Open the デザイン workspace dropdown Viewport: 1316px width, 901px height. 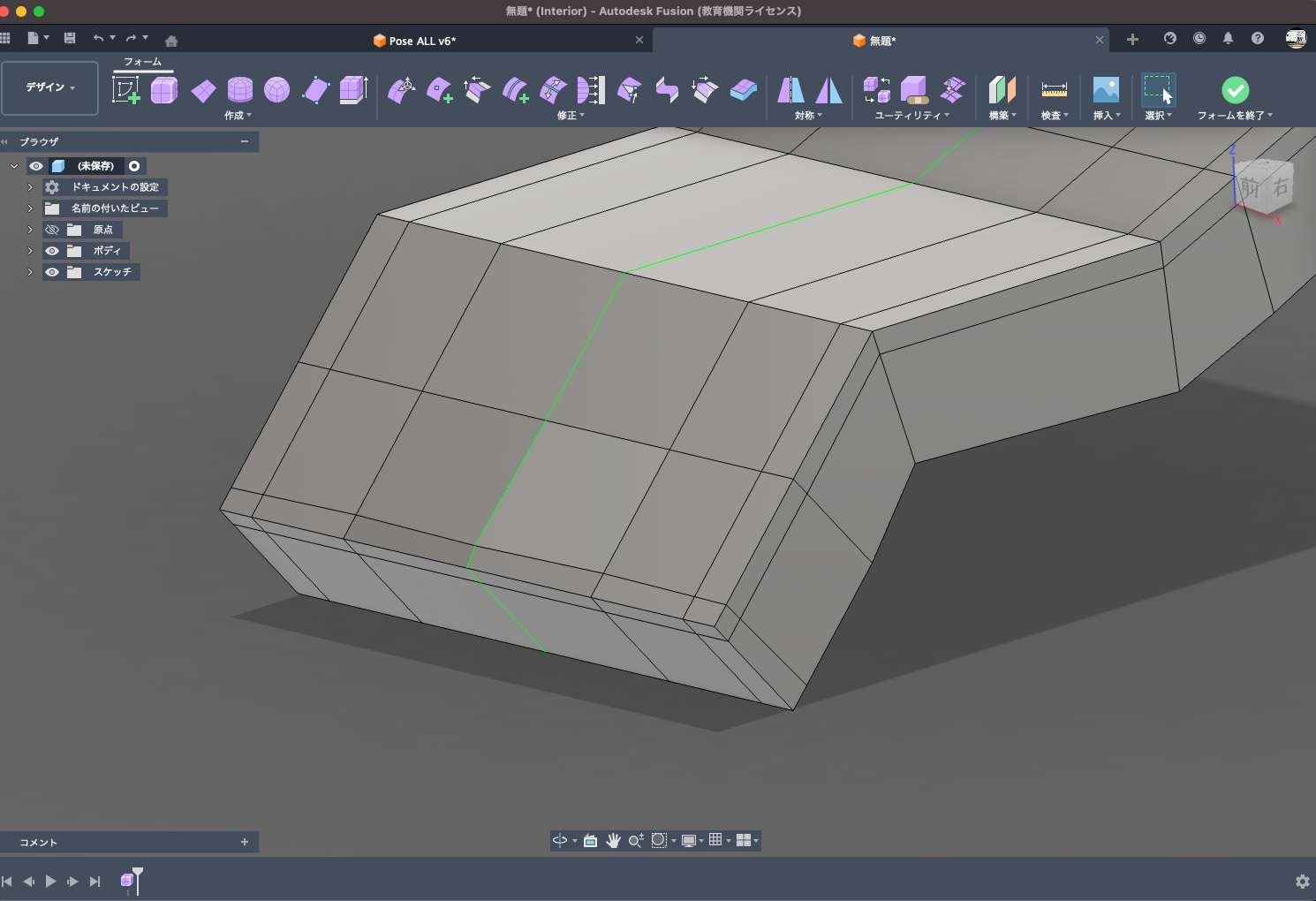point(49,87)
